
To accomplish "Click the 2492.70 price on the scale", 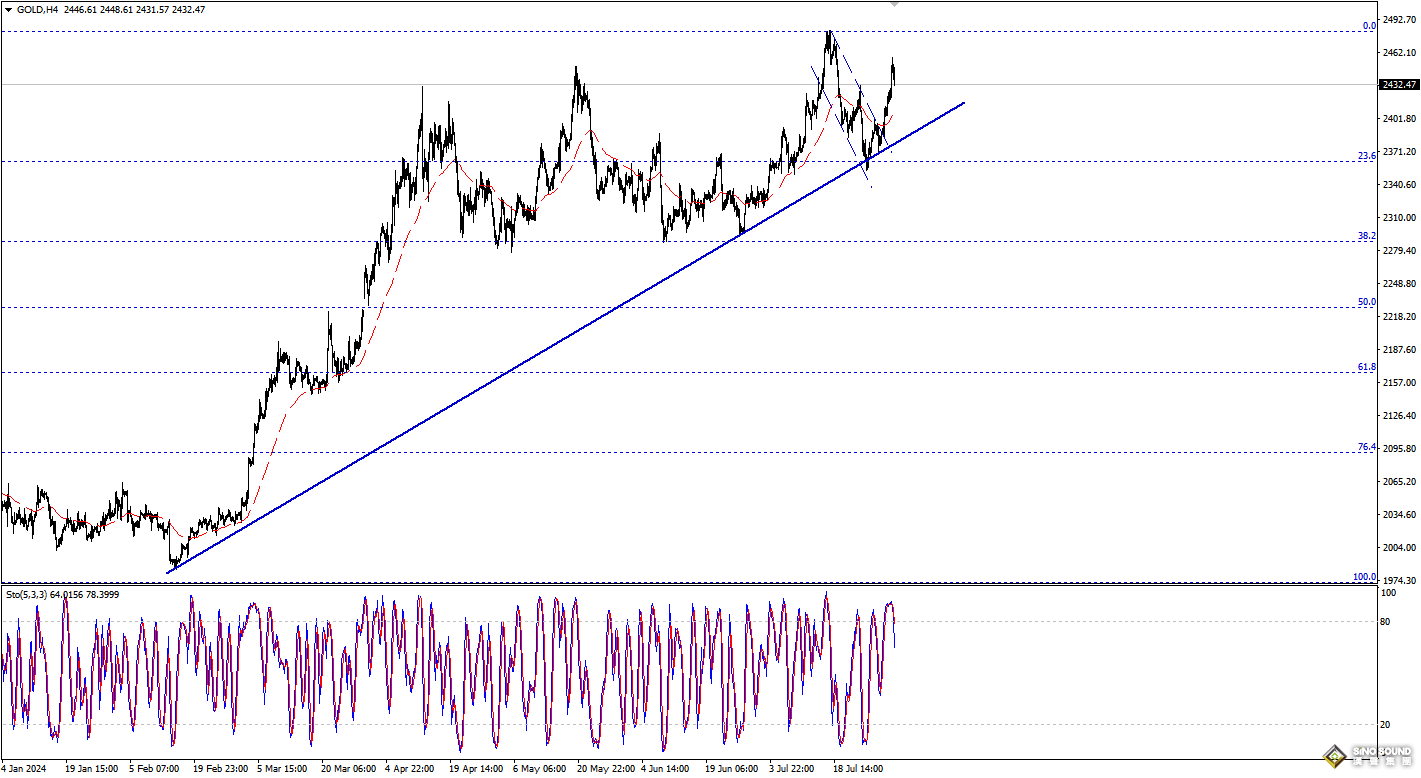I will tap(1399, 20).
